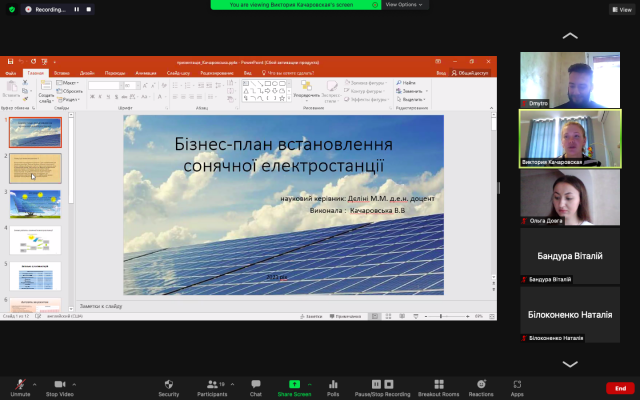The image size is (640, 400).
Task: Switch to slide sorter view icon
Action: (x=388, y=316)
